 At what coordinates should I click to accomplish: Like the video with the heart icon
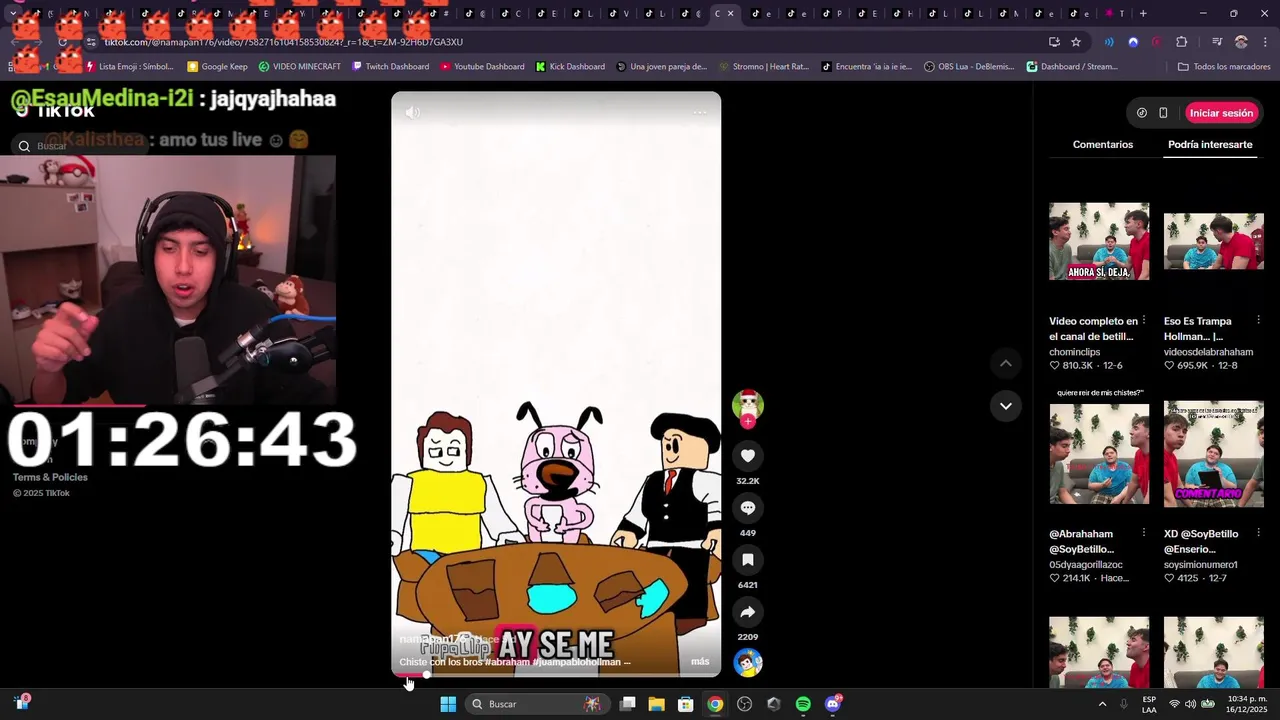747,456
